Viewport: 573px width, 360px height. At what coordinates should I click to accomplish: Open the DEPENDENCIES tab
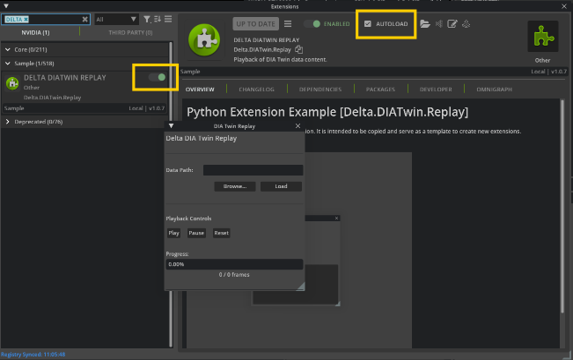click(x=320, y=89)
